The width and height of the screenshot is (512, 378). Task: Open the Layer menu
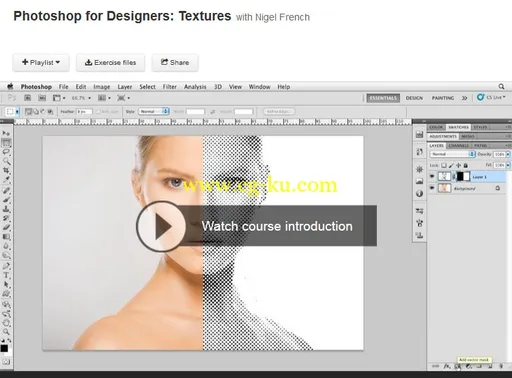pos(125,87)
